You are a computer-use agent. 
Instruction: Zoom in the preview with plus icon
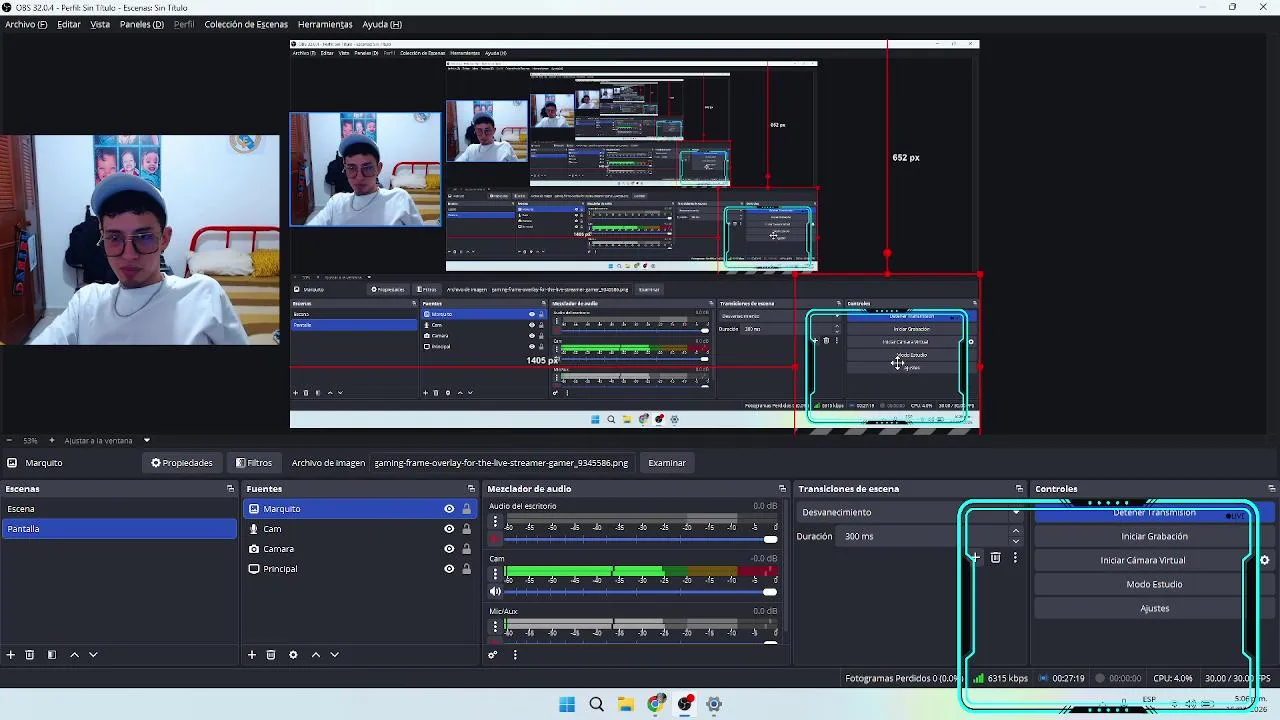click(x=52, y=440)
